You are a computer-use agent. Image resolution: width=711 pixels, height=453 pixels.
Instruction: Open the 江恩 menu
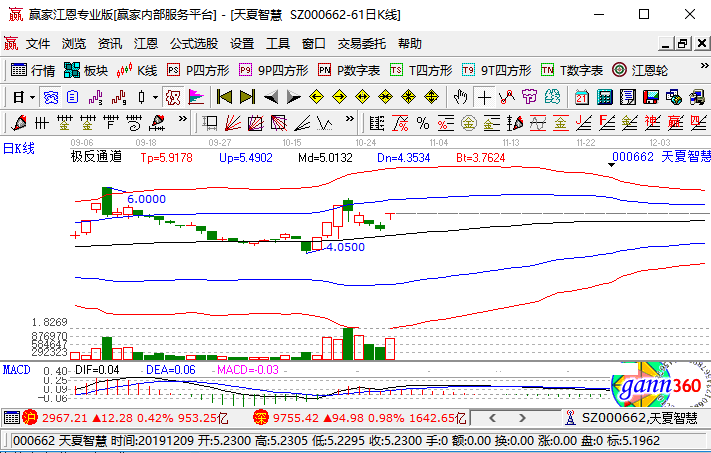(146, 44)
